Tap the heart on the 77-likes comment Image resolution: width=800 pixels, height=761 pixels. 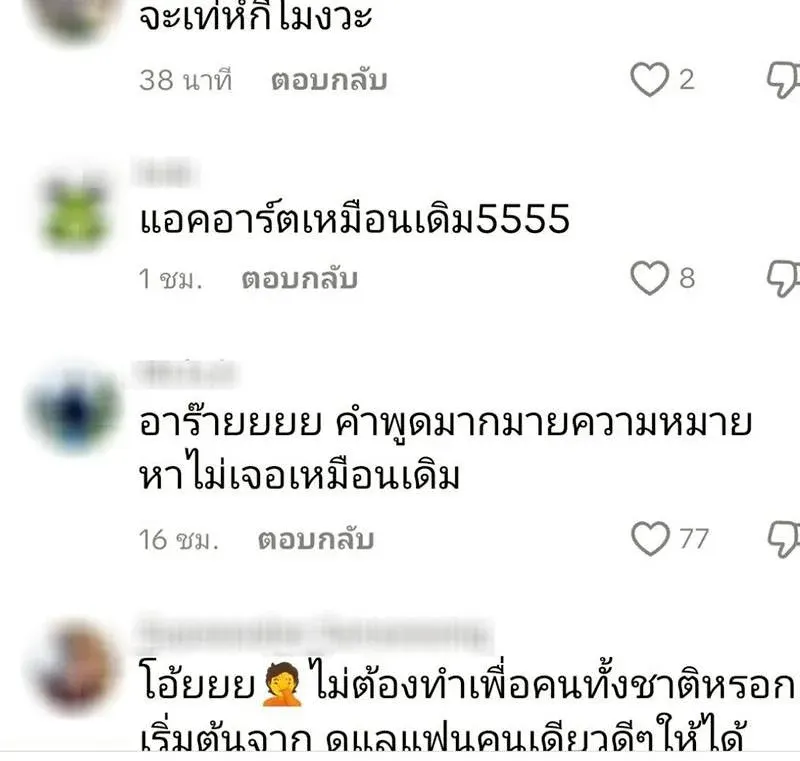pos(650,538)
